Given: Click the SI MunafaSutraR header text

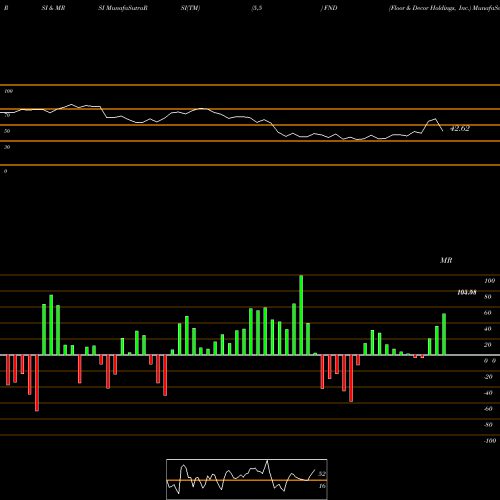Looking at the screenshot, I should (123, 8).
